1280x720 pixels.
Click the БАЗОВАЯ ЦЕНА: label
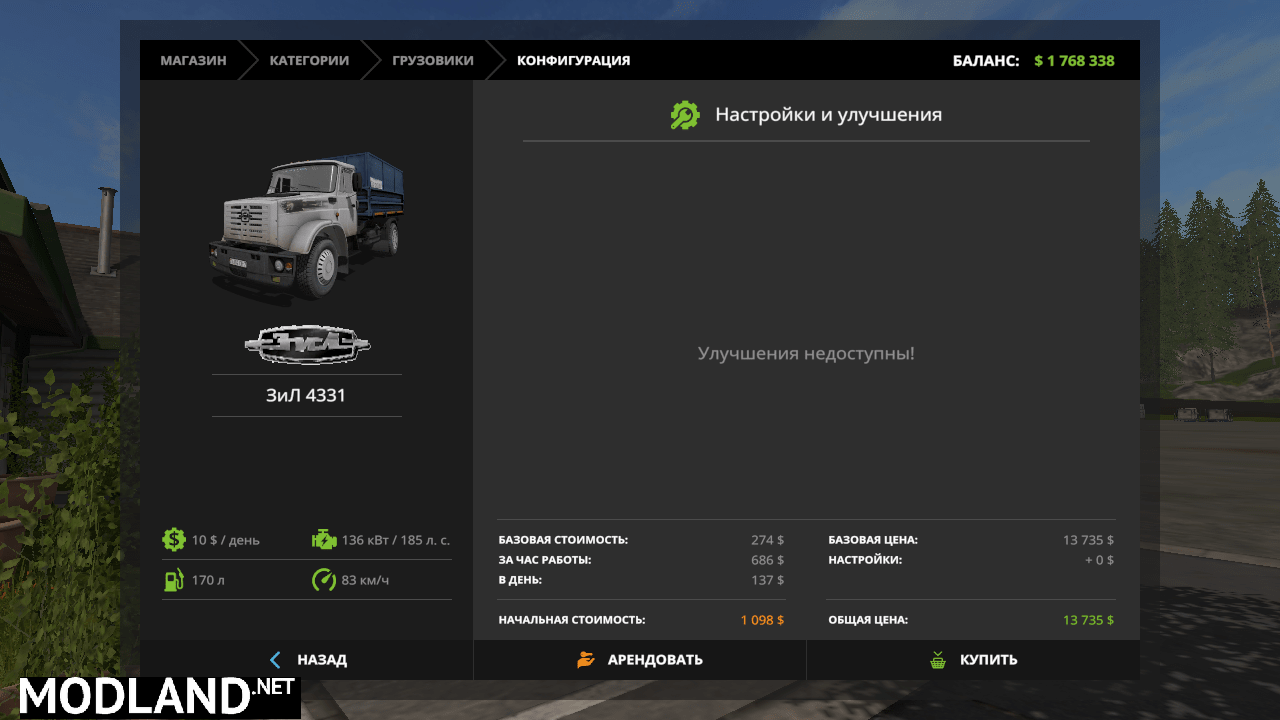[x=873, y=540]
